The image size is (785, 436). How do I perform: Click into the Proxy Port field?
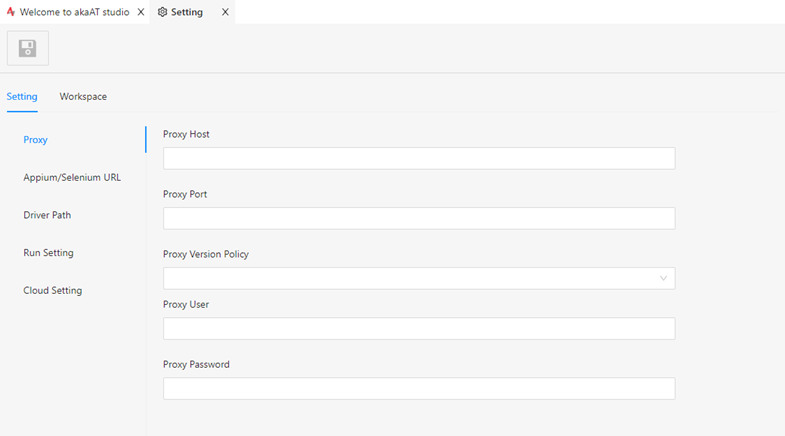[419, 218]
